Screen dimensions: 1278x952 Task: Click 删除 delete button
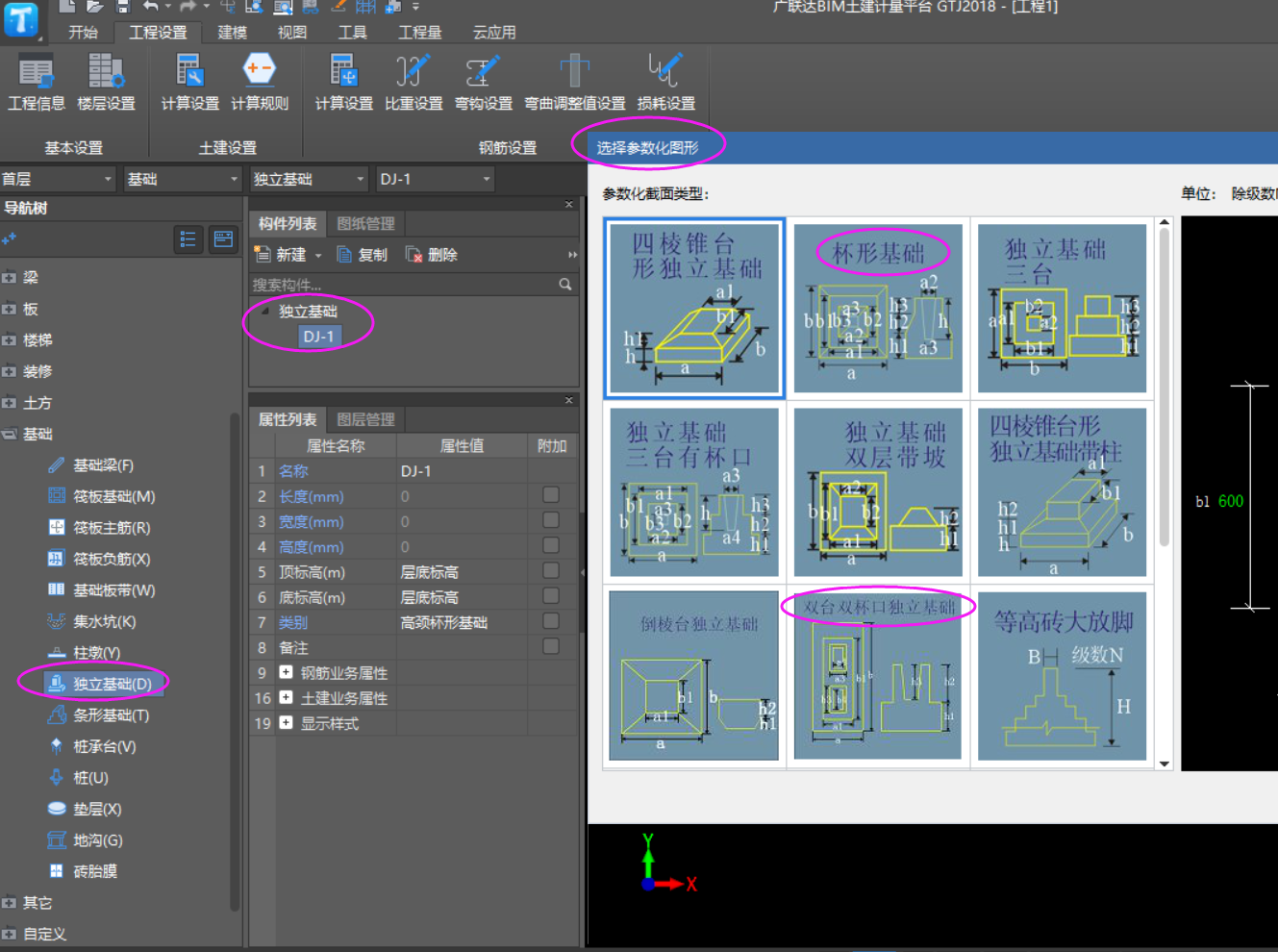tap(431, 255)
